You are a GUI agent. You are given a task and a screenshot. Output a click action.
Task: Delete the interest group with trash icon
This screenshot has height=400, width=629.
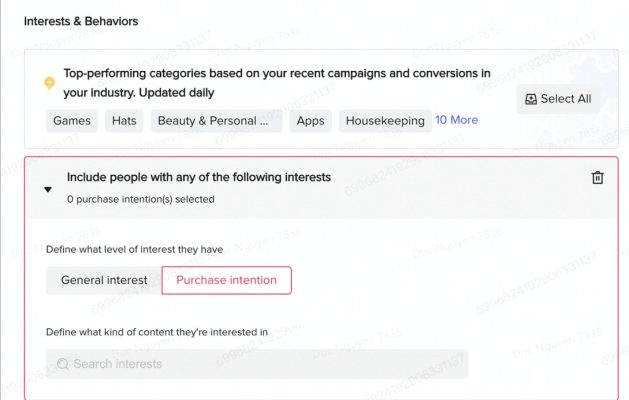597,177
